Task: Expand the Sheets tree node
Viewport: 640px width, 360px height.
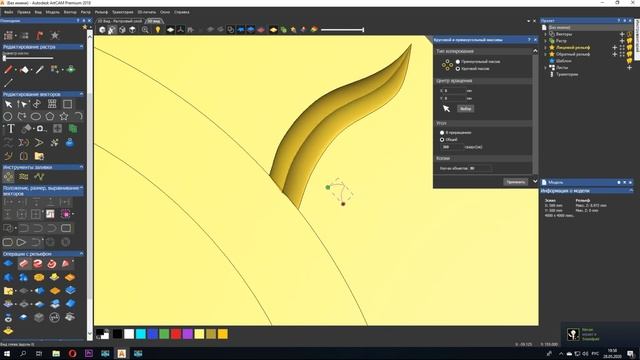Action: (x=546, y=67)
